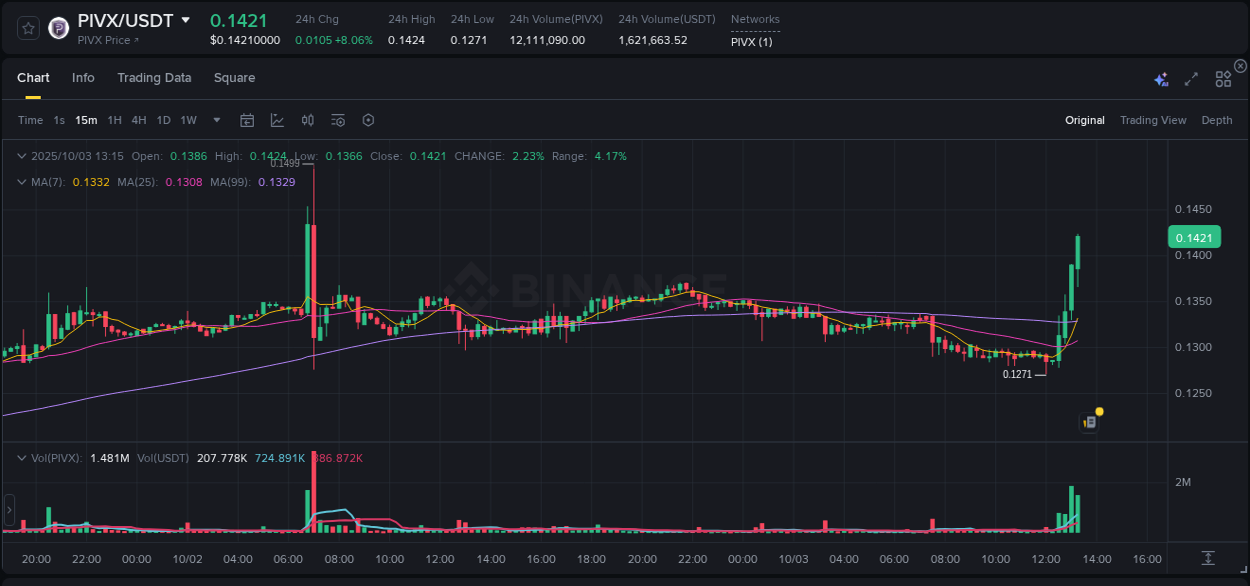Image resolution: width=1250 pixels, height=586 pixels.
Task: Collapse the MA indicator row chevron
Action: click(x=22, y=182)
